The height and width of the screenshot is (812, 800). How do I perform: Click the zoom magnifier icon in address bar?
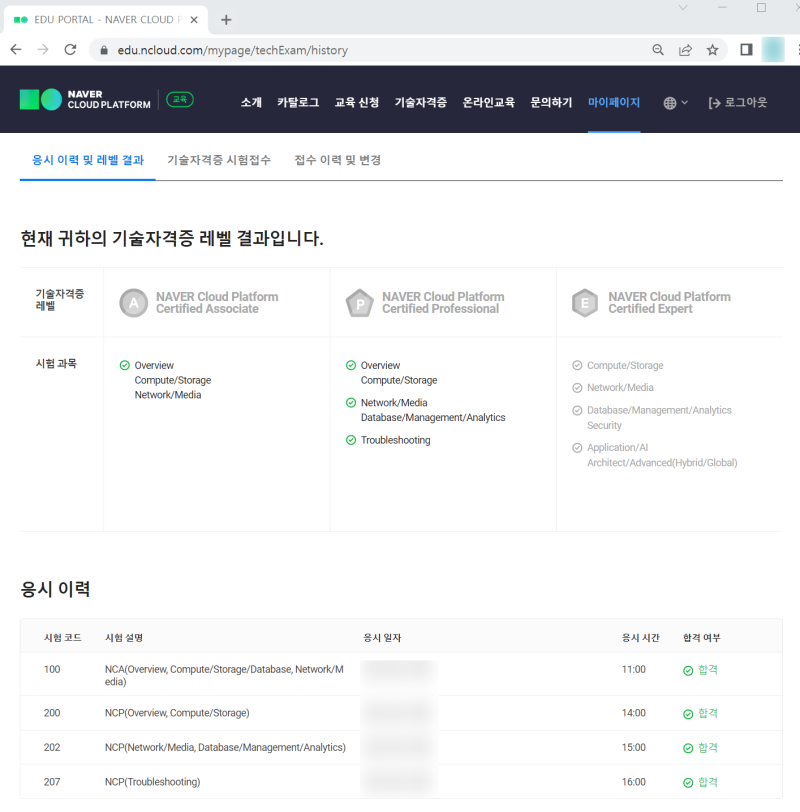[x=658, y=50]
